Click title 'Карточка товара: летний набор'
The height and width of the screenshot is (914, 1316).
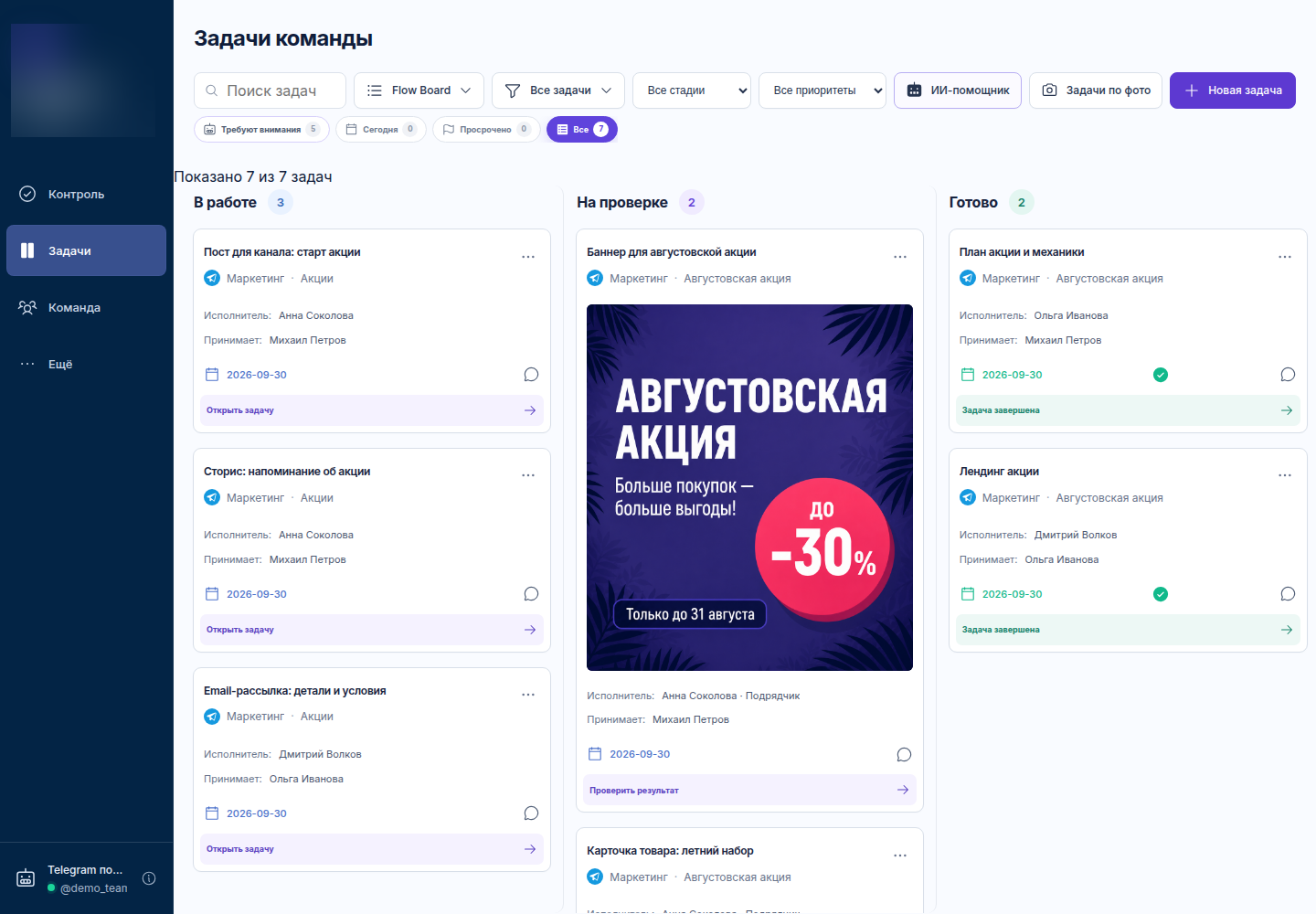tap(670, 851)
